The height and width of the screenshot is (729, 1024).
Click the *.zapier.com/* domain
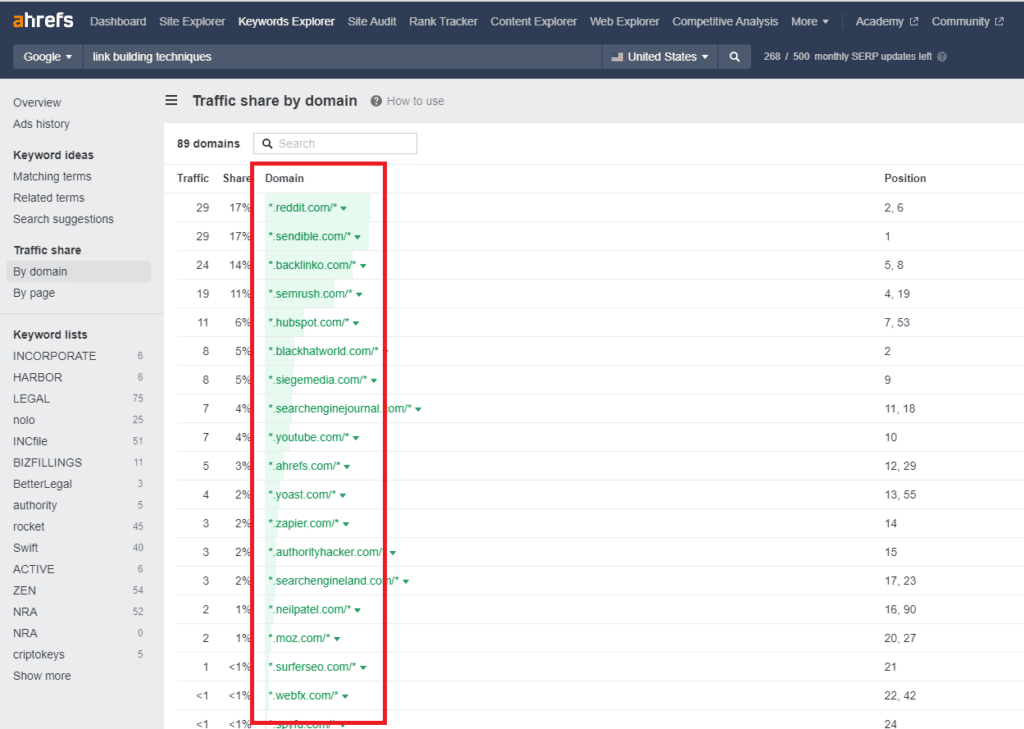click(304, 524)
